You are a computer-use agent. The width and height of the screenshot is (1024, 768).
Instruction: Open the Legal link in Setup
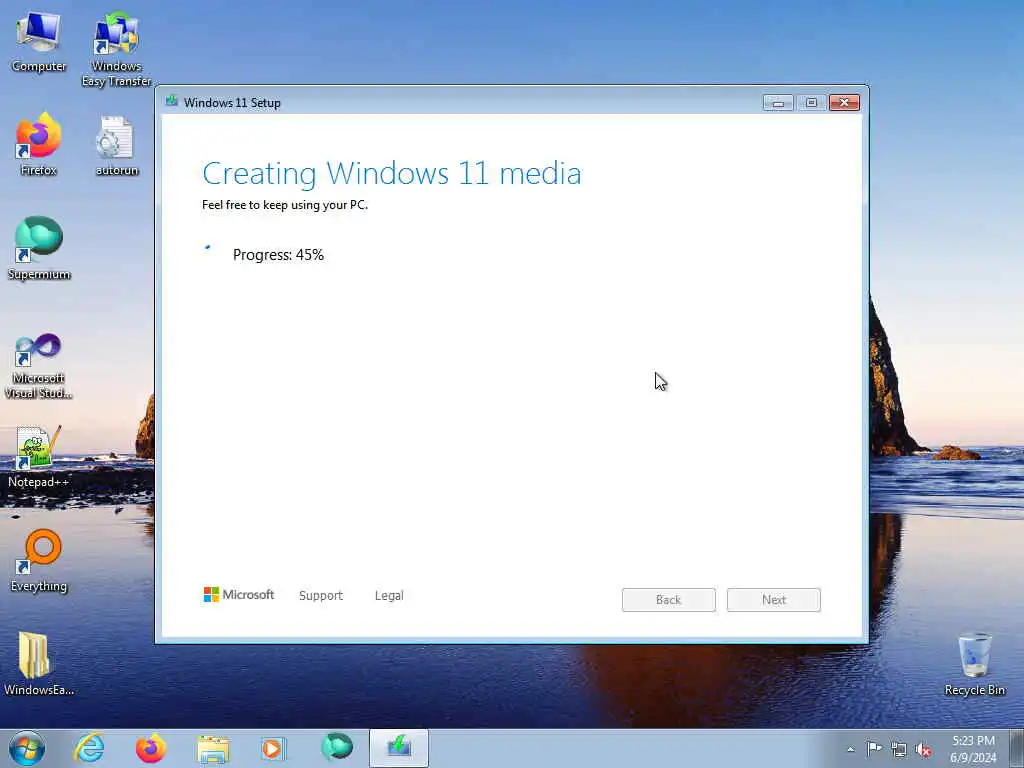[x=389, y=596]
